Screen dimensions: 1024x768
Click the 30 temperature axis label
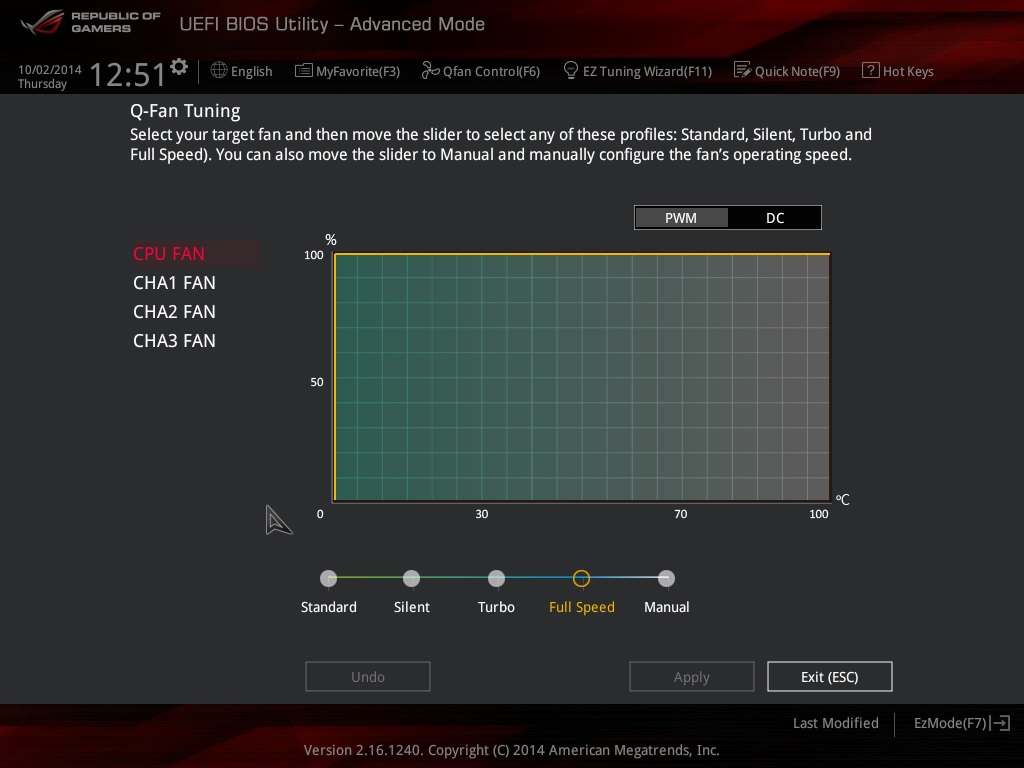(481, 514)
